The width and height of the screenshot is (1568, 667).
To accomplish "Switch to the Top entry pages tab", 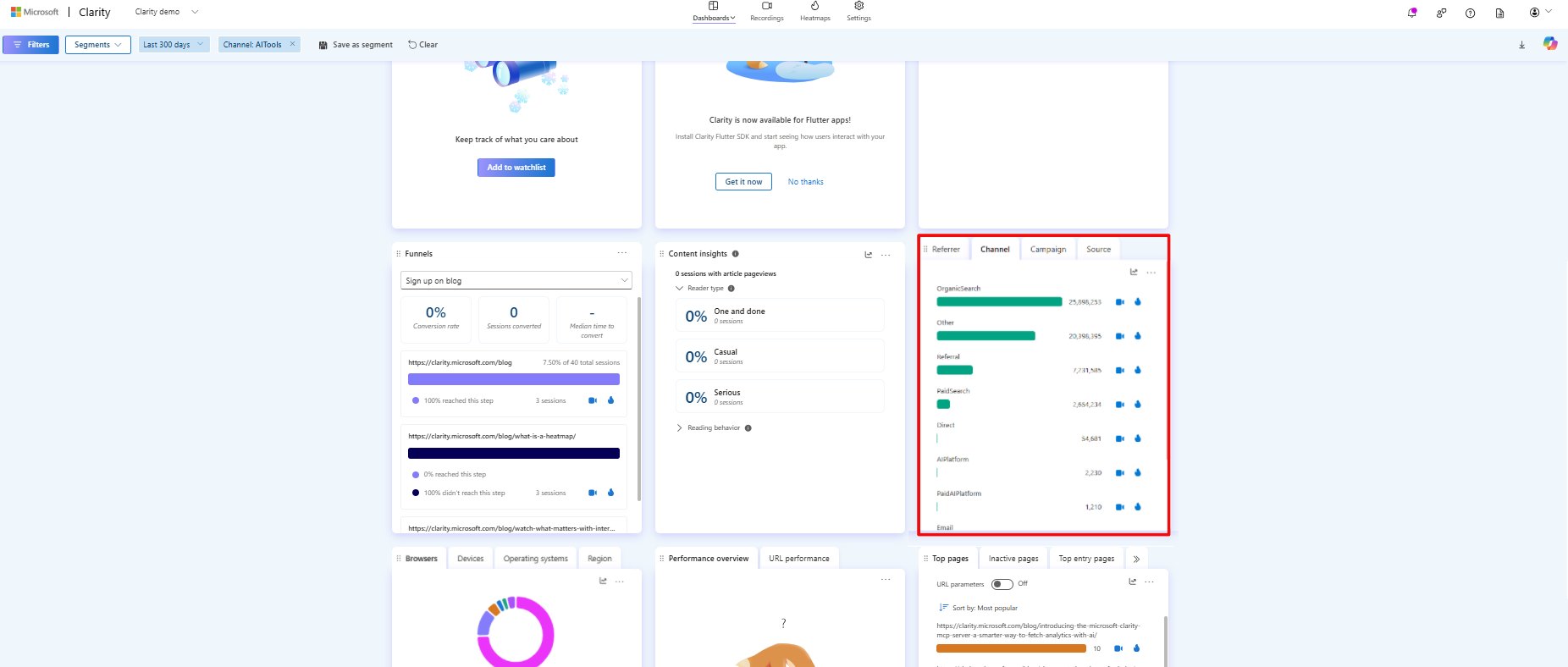I will tap(1086, 559).
